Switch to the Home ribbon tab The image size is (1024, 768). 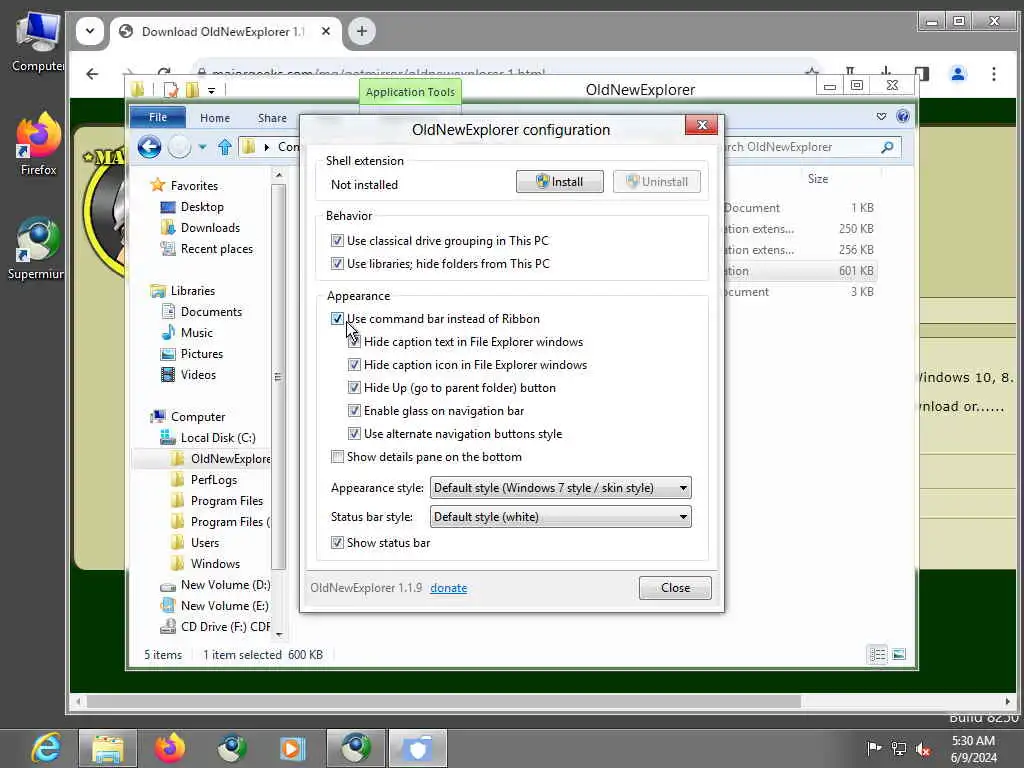click(215, 118)
